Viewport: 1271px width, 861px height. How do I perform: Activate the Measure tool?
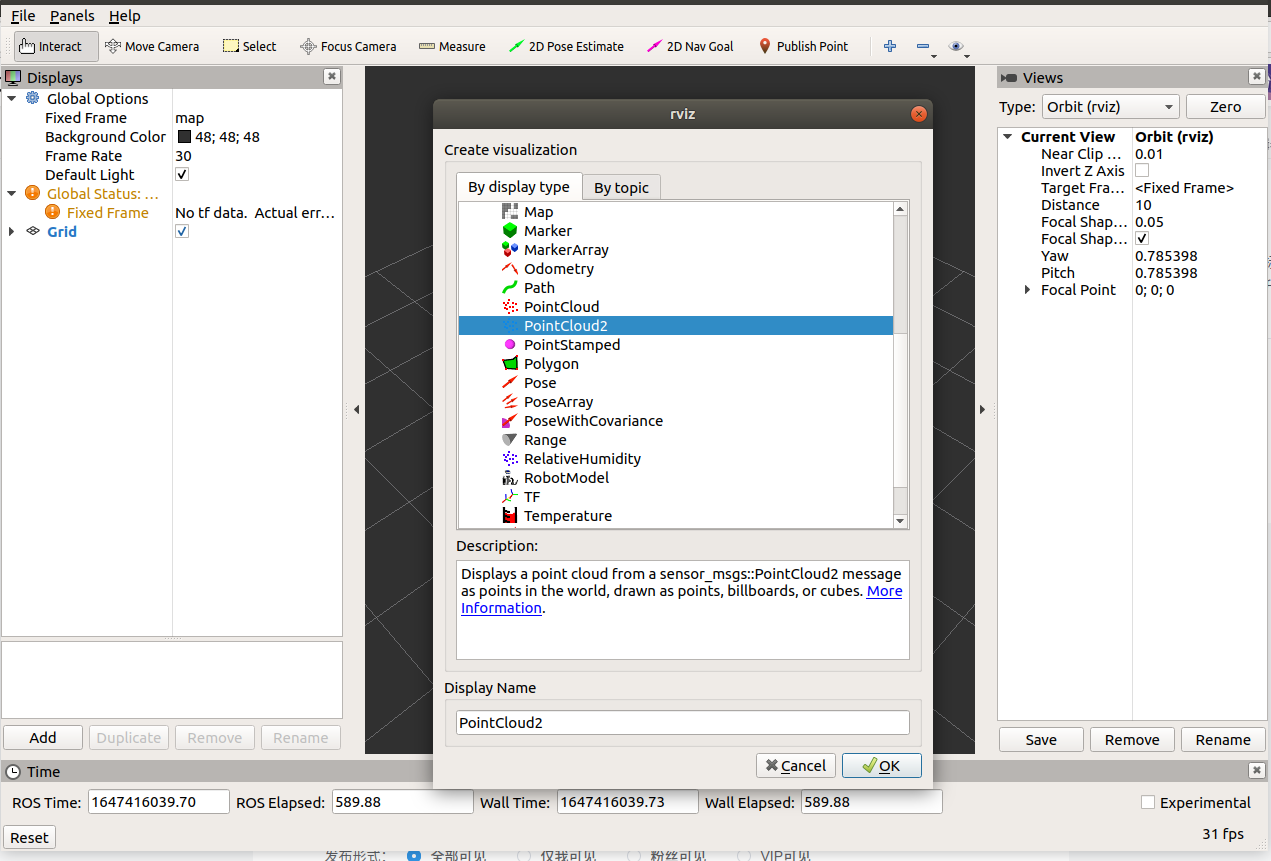tap(452, 46)
